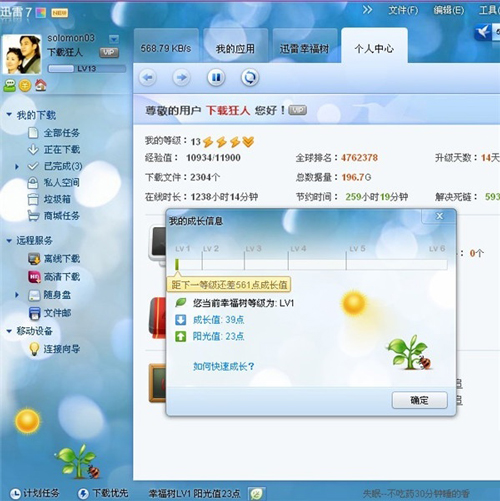Open 如何快速成长? help link
Image resolution: width=500 pixels, height=501 pixels.
224,366
